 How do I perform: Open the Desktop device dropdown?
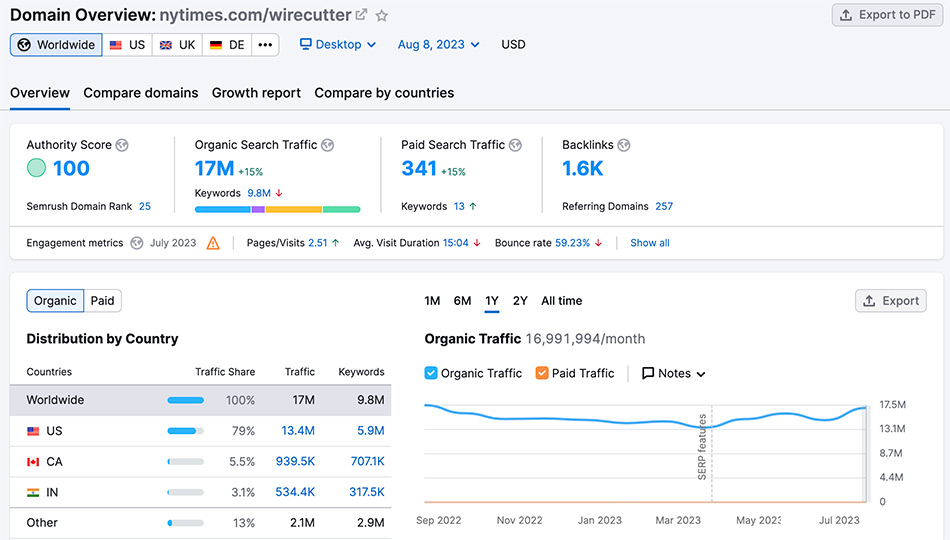click(x=338, y=44)
